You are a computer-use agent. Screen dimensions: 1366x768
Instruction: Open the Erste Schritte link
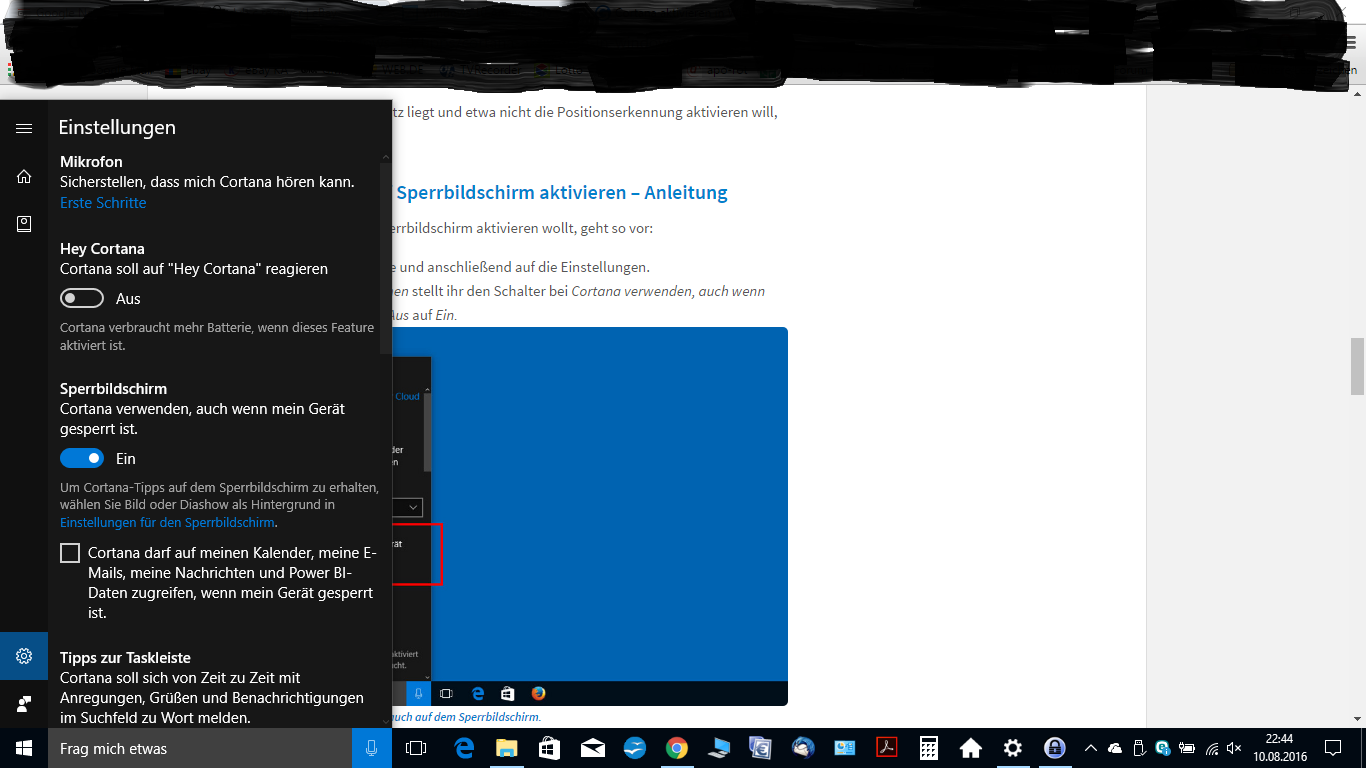[103, 203]
